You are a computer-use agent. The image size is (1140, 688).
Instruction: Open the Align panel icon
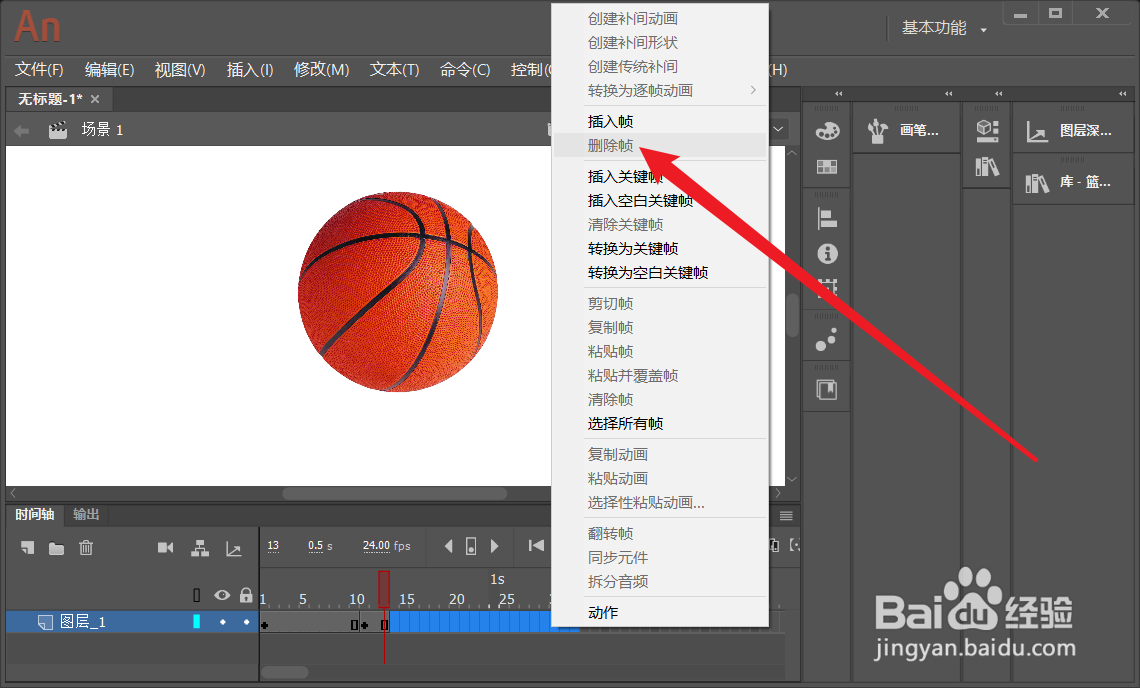click(827, 217)
